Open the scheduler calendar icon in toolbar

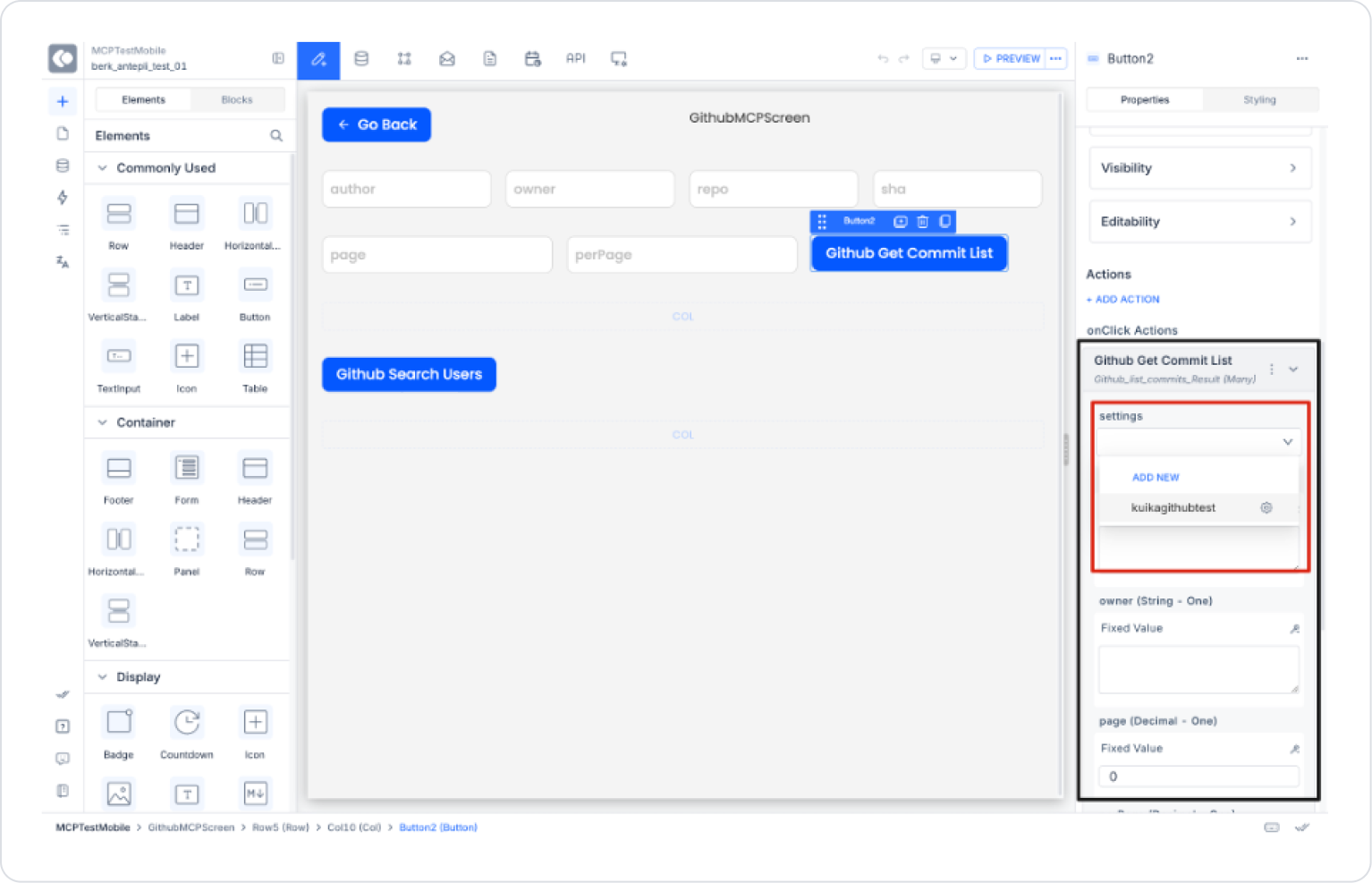(533, 59)
